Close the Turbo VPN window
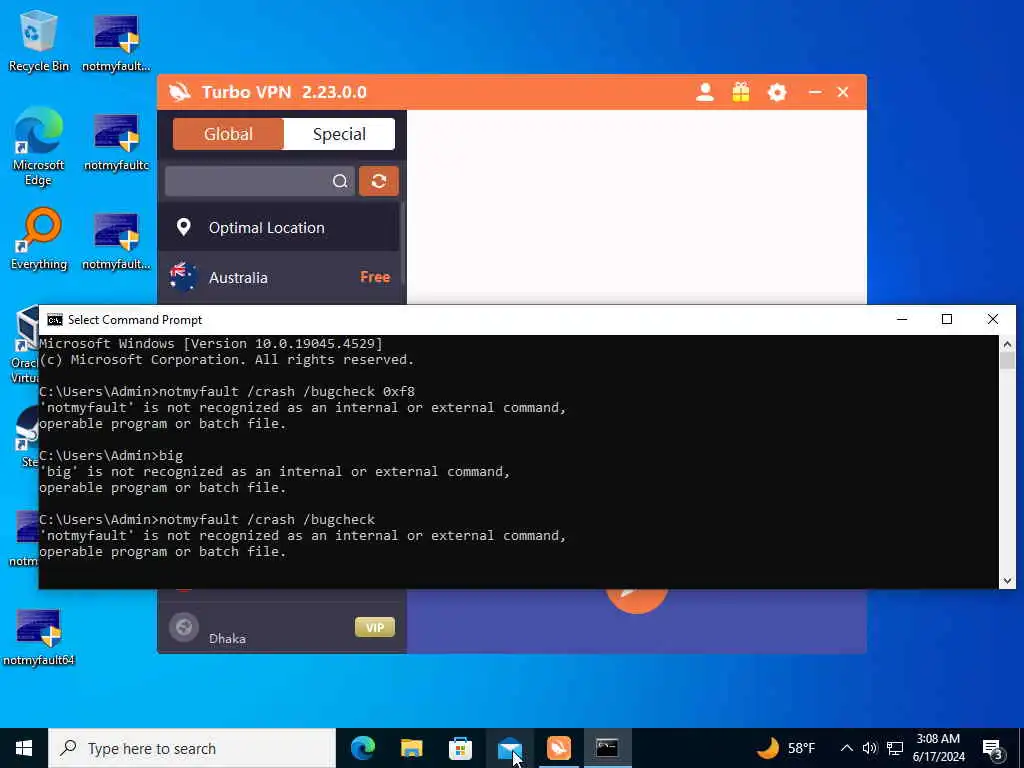Viewport: 1024px width, 768px height. tap(843, 92)
